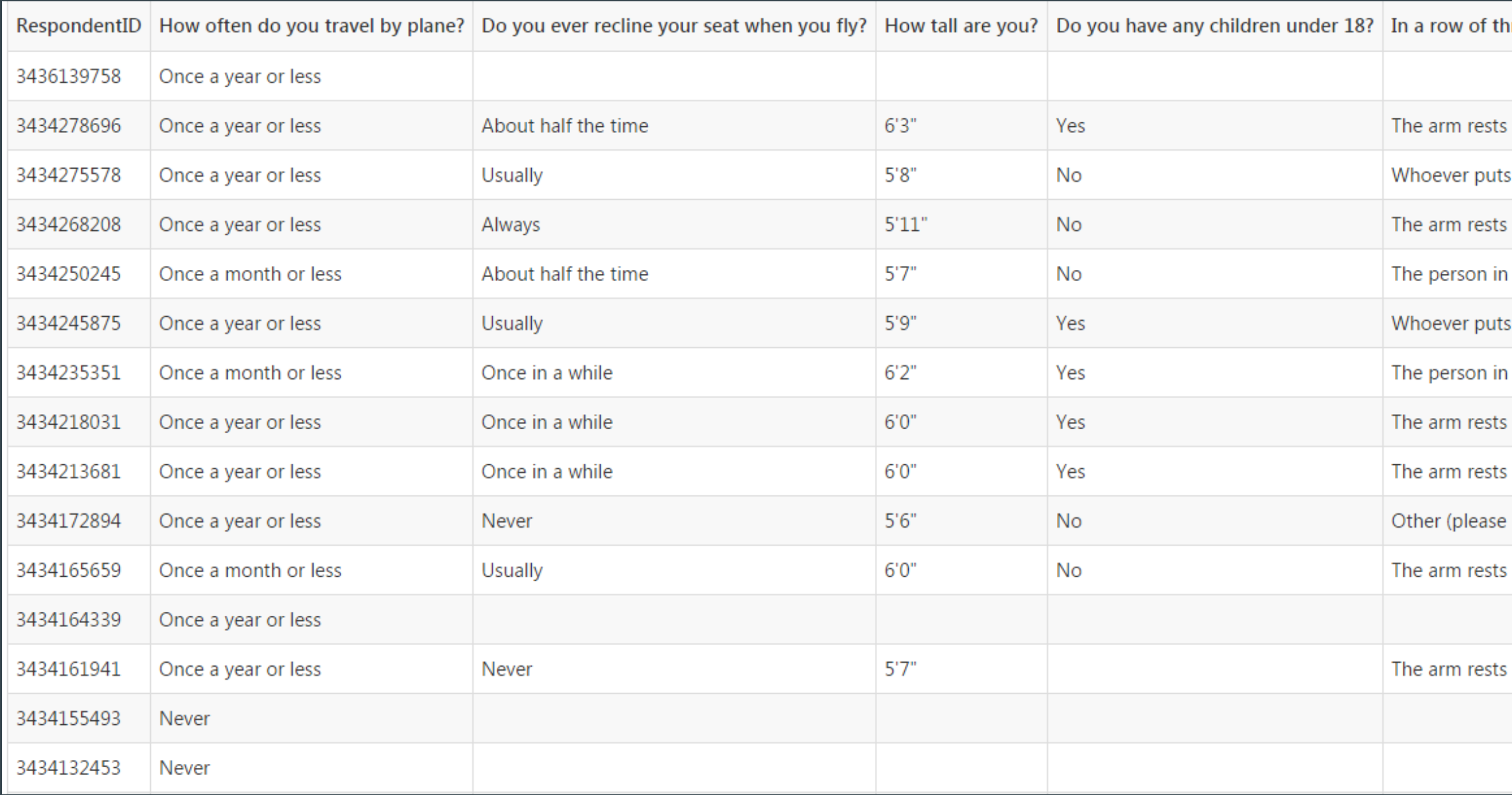Click the 'Always' recline answer cell
Viewport: 1512px width, 795px height.
(674, 224)
